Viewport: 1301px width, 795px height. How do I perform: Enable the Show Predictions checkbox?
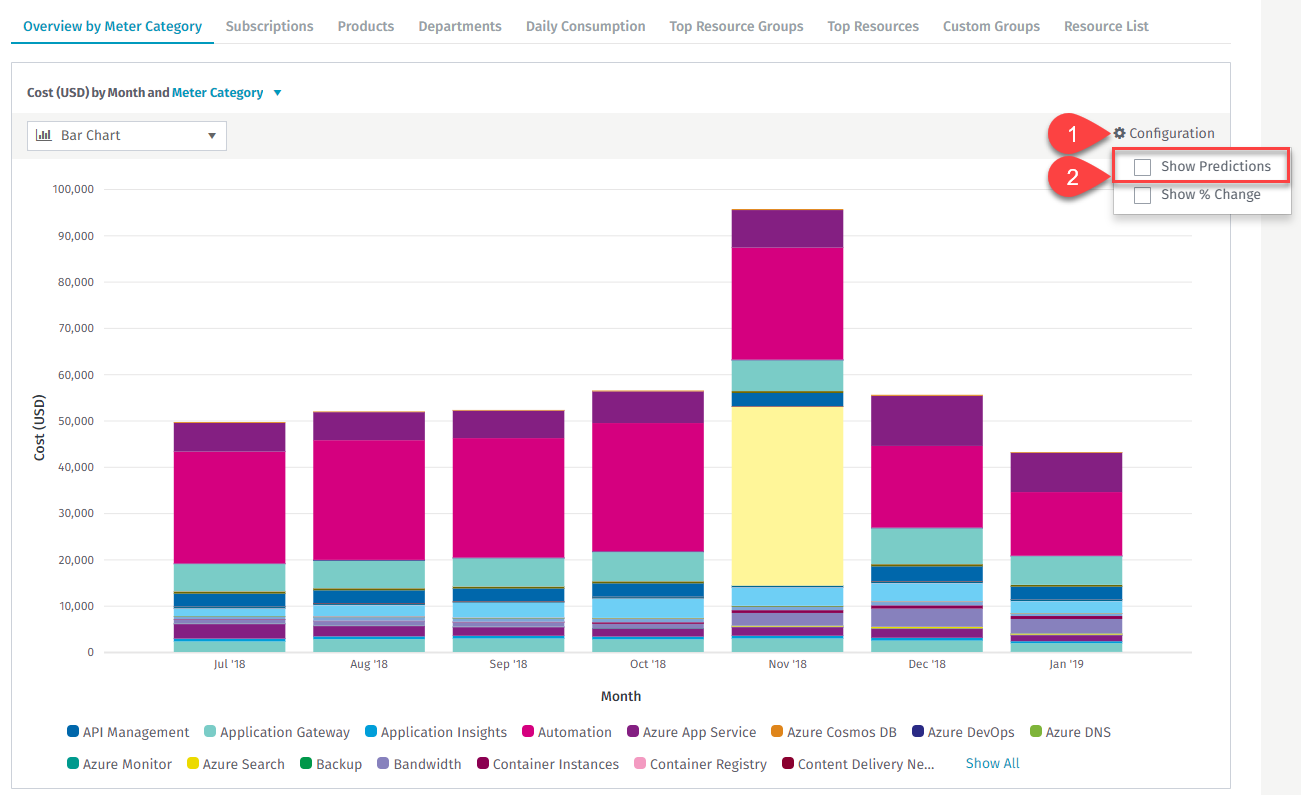pyautogui.click(x=1142, y=167)
